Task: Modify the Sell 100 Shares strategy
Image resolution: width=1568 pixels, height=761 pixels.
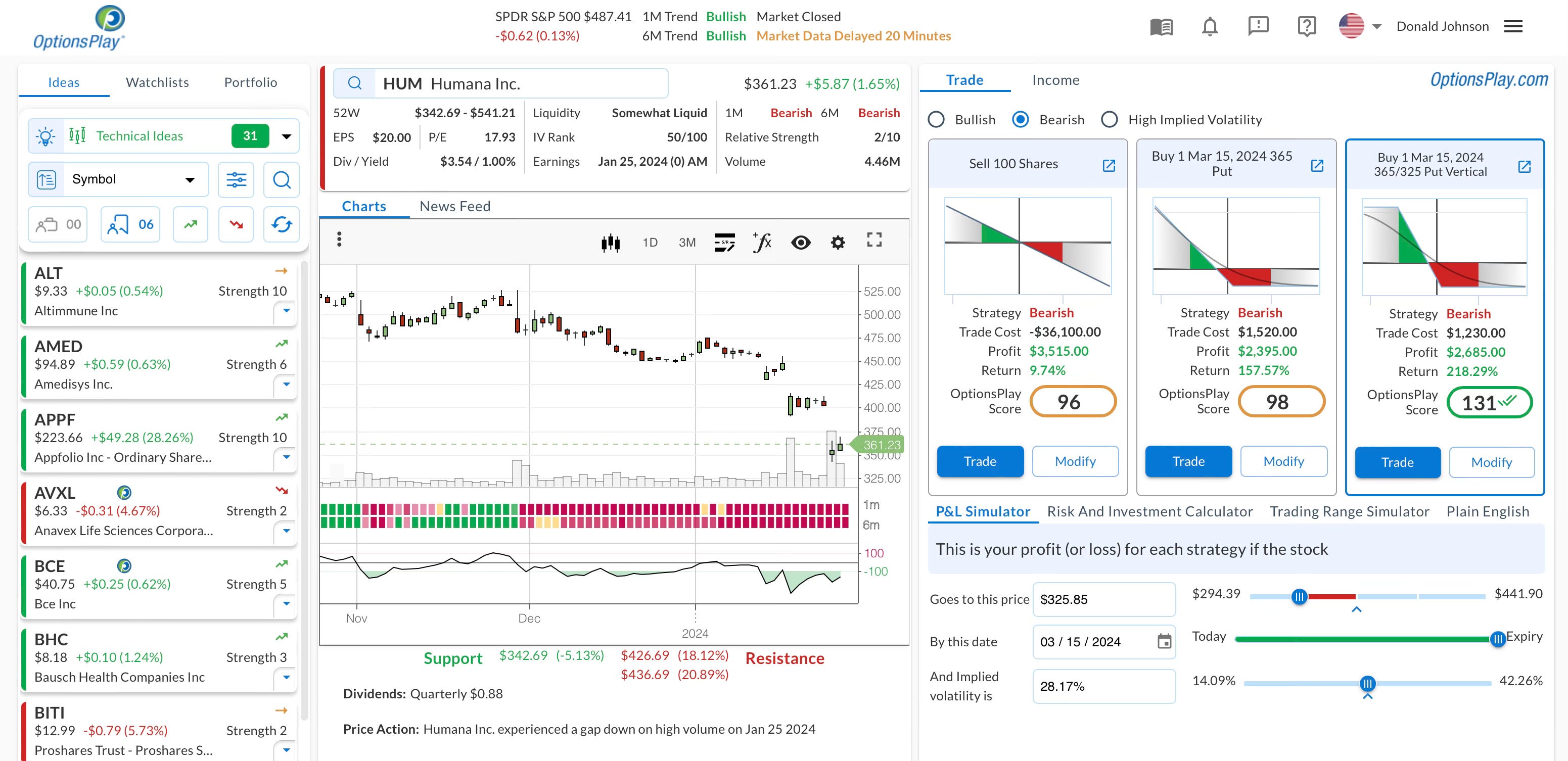Action: [x=1075, y=461]
